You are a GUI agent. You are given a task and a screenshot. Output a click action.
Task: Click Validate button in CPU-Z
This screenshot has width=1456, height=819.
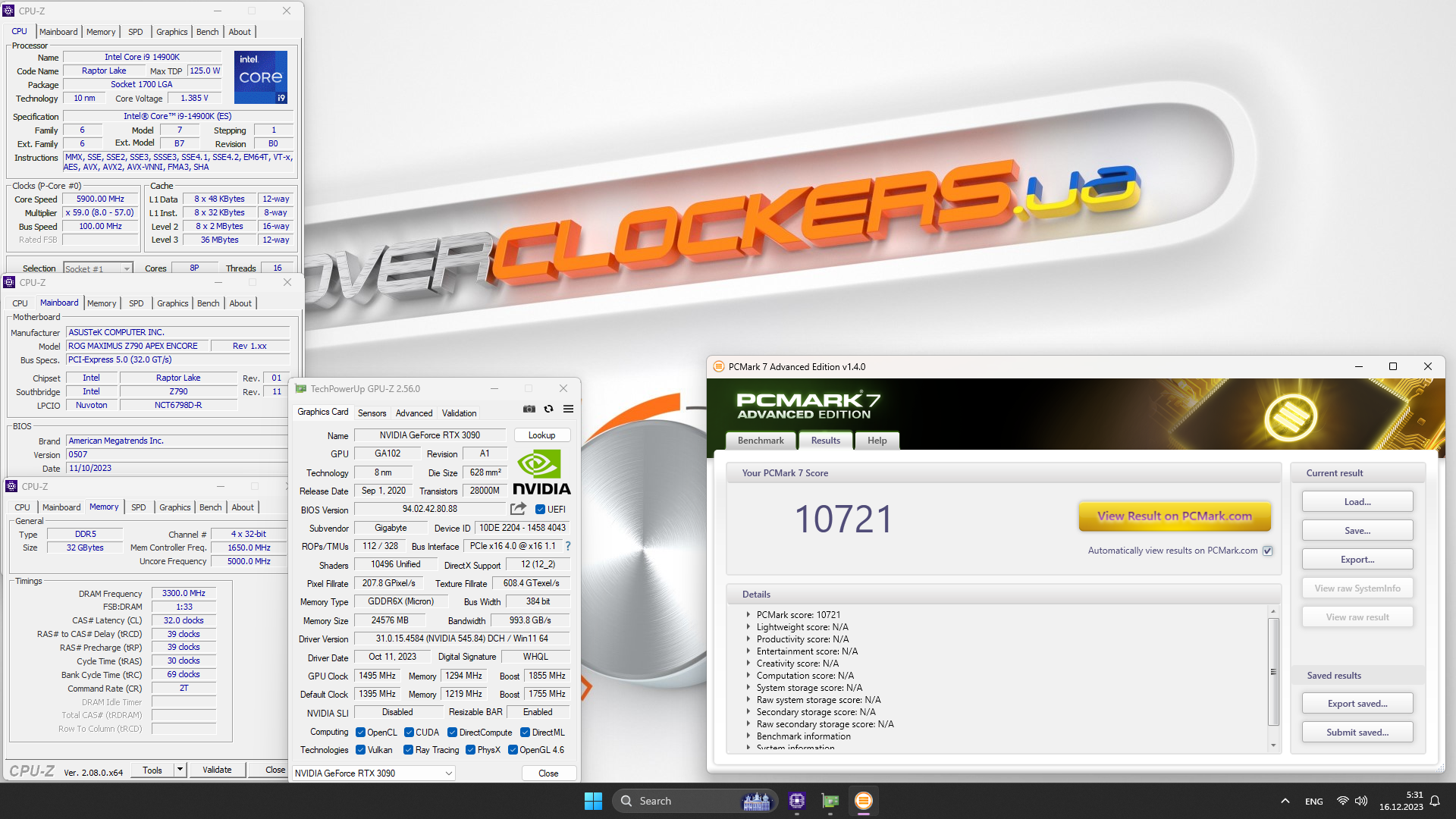(x=217, y=770)
